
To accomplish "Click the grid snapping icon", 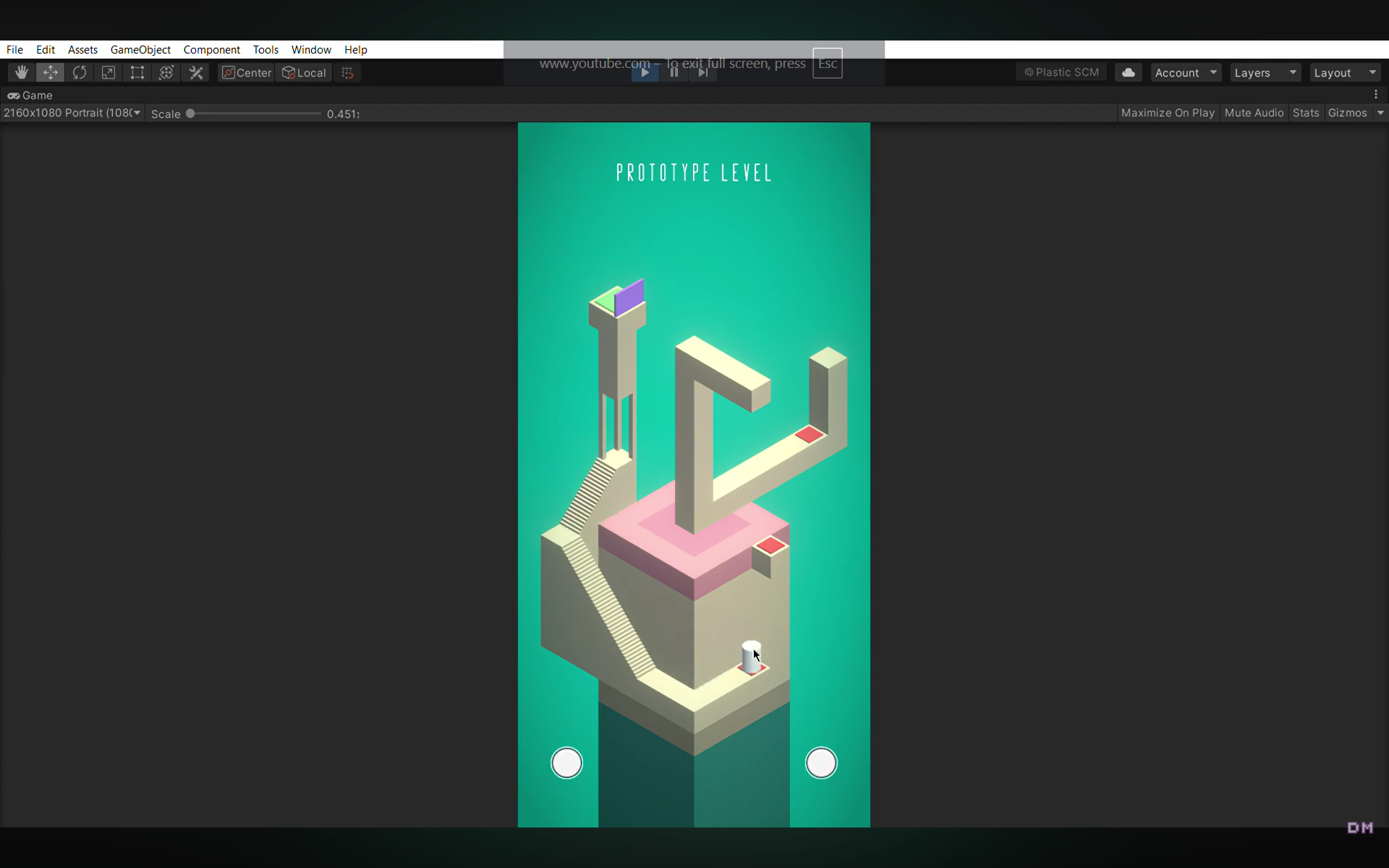I will coord(347,72).
